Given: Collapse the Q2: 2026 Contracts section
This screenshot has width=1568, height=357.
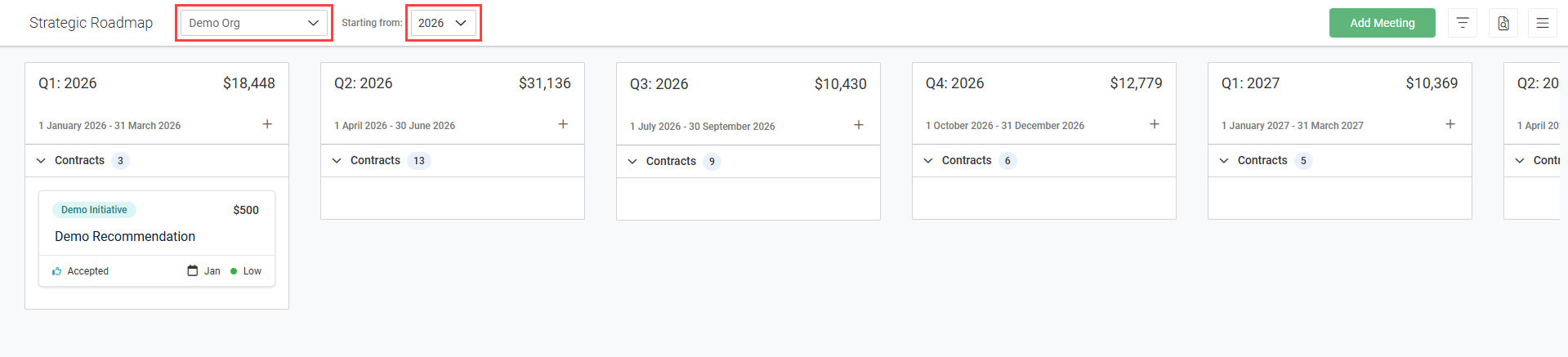Looking at the screenshot, I should coord(337,161).
